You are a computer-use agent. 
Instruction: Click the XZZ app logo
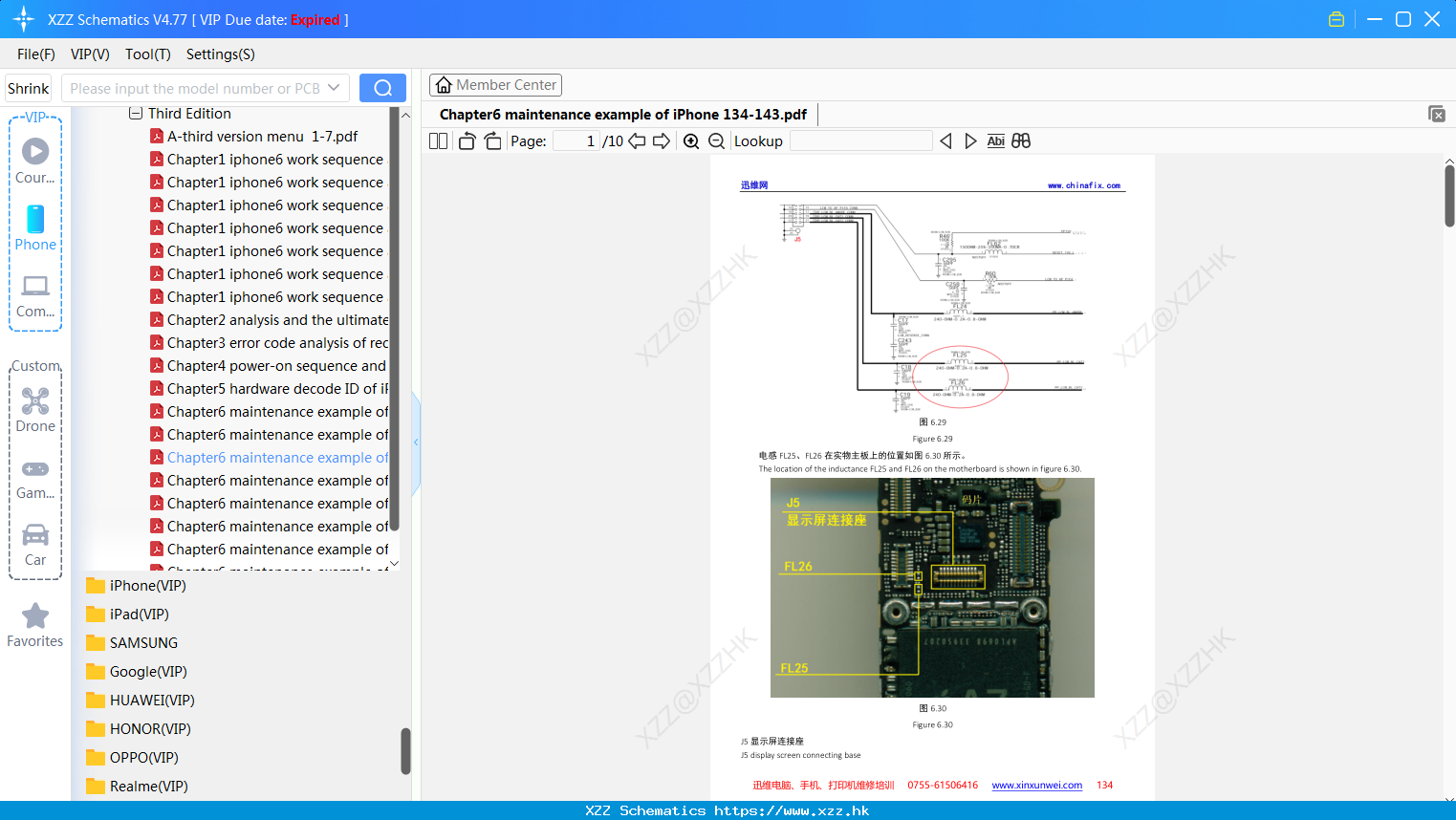coord(24,19)
